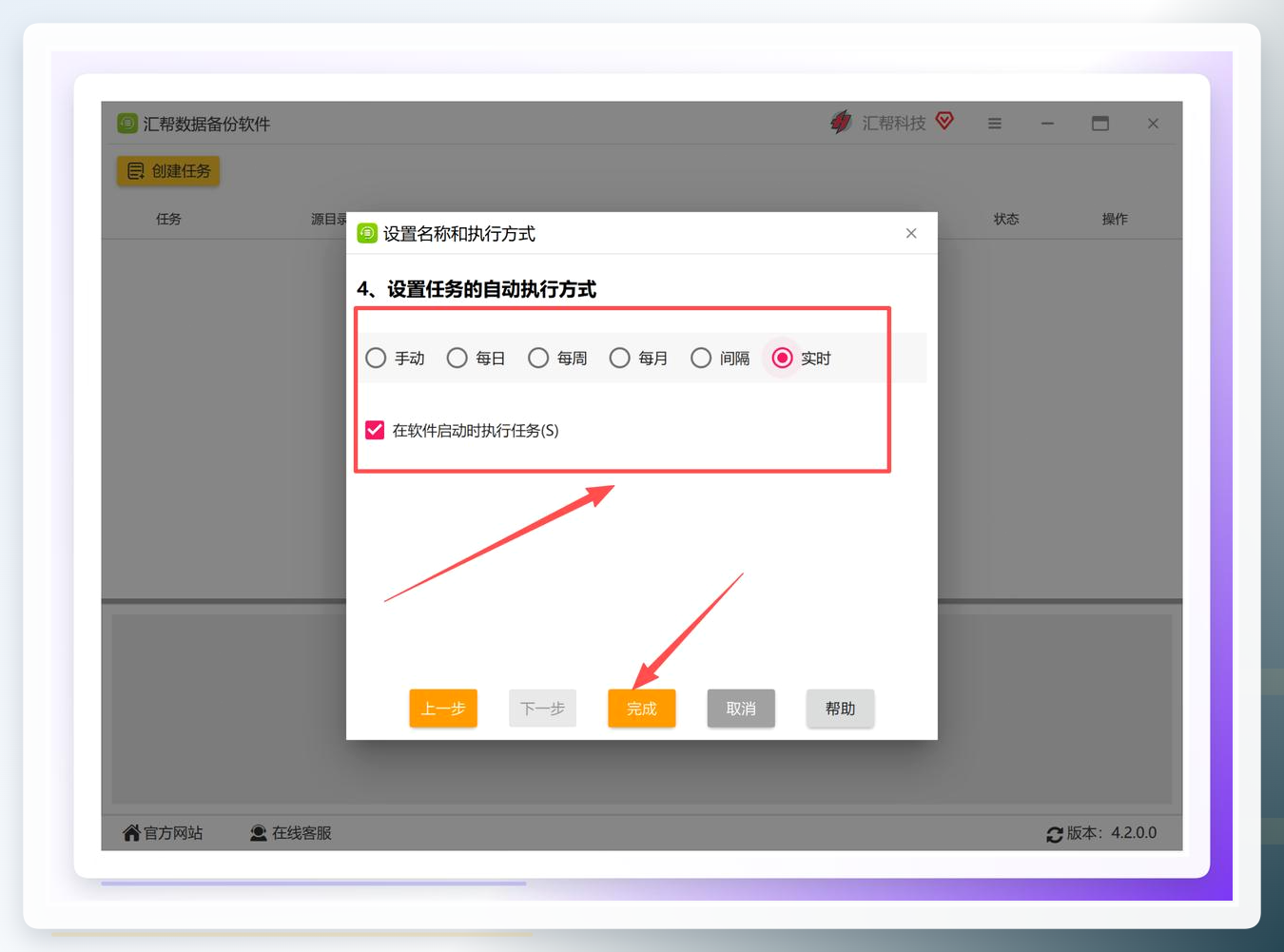
Task: Click the green icon in dialog title
Action: coord(367,233)
